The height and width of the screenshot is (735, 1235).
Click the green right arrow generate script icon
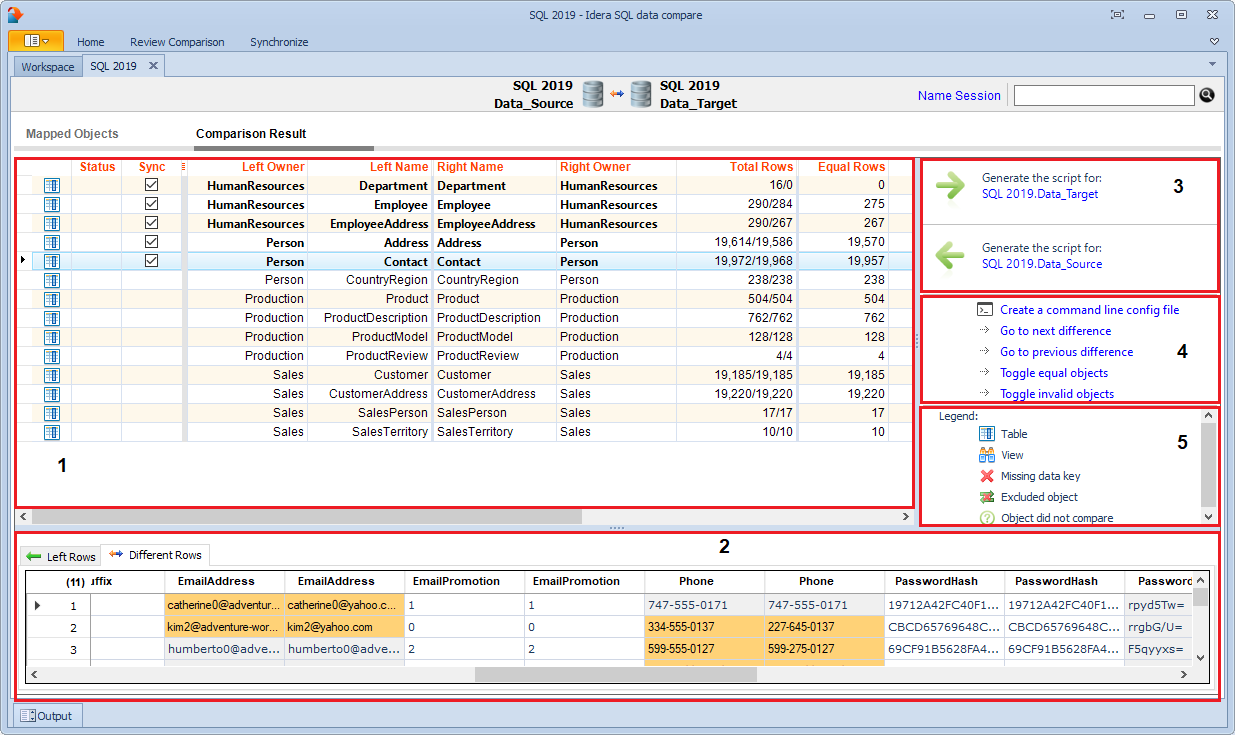pos(951,186)
